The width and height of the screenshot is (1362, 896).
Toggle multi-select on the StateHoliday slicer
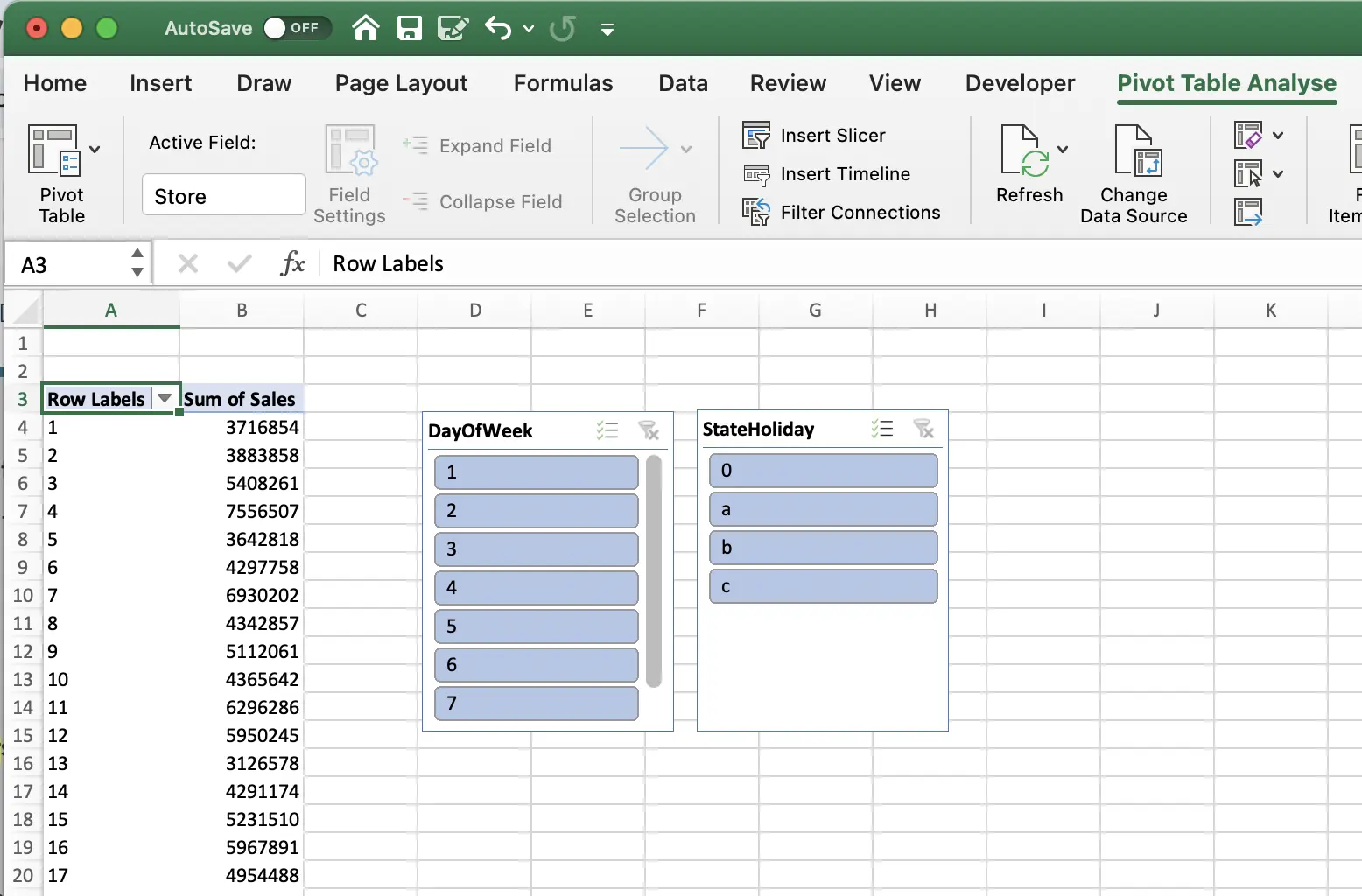pyautogui.click(x=881, y=429)
